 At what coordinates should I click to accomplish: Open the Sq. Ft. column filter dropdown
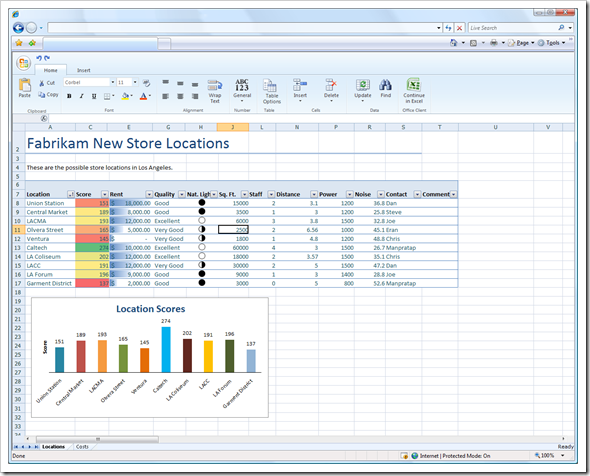click(245, 194)
